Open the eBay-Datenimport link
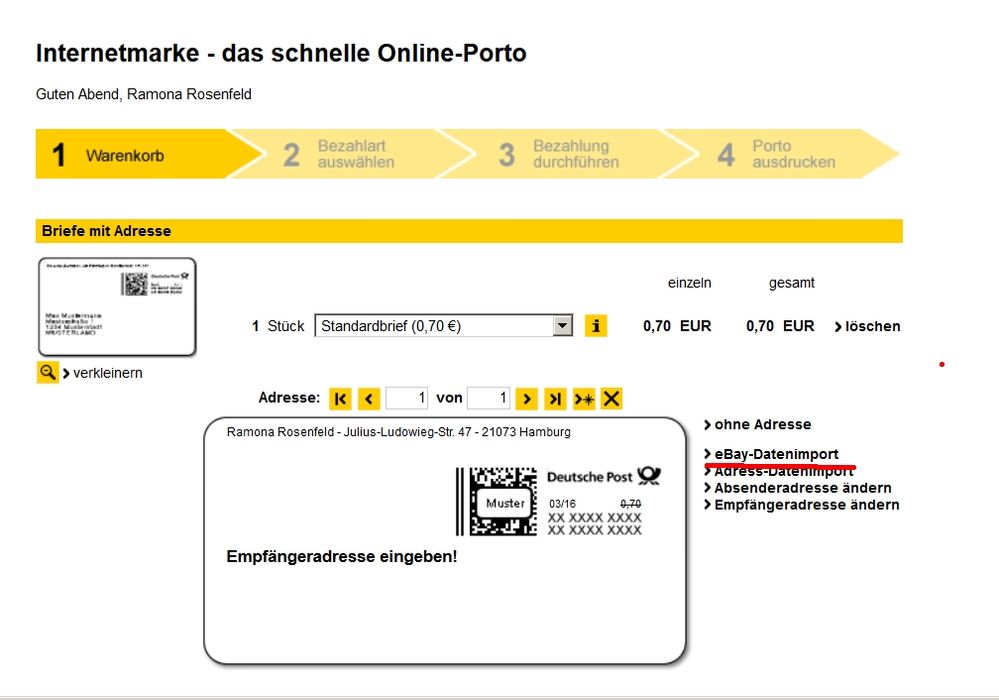 (776, 454)
